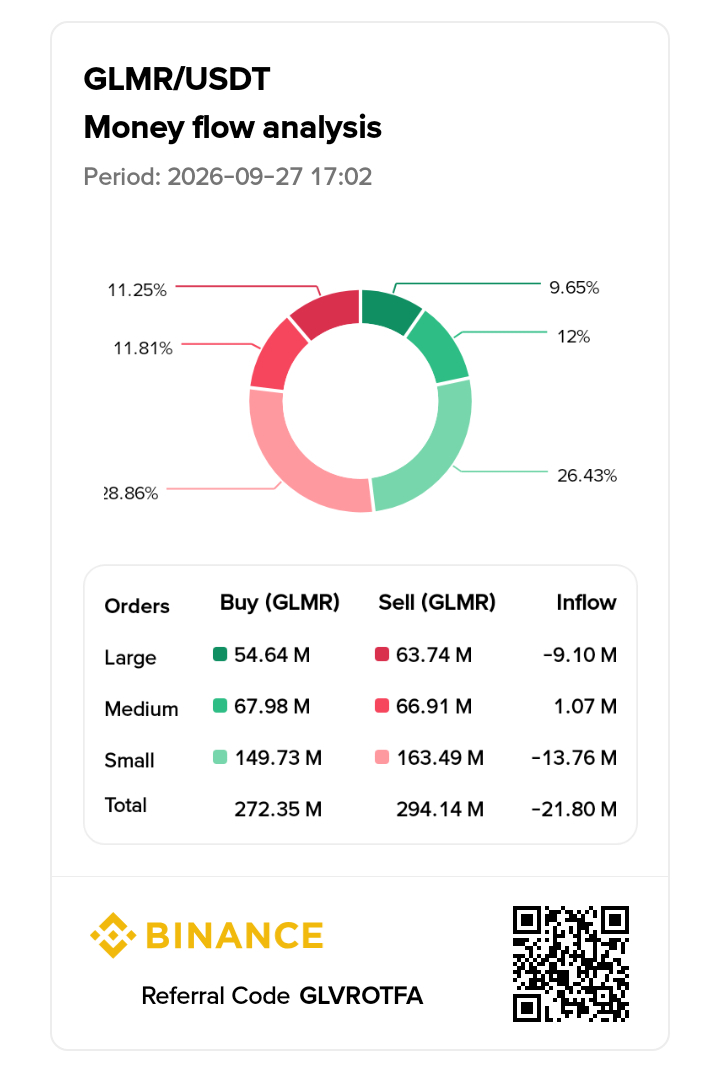The height and width of the screenshot is (1072, 720).
Task: Select the 26.43% light green donut segment
Action: (x=438, y=455)
